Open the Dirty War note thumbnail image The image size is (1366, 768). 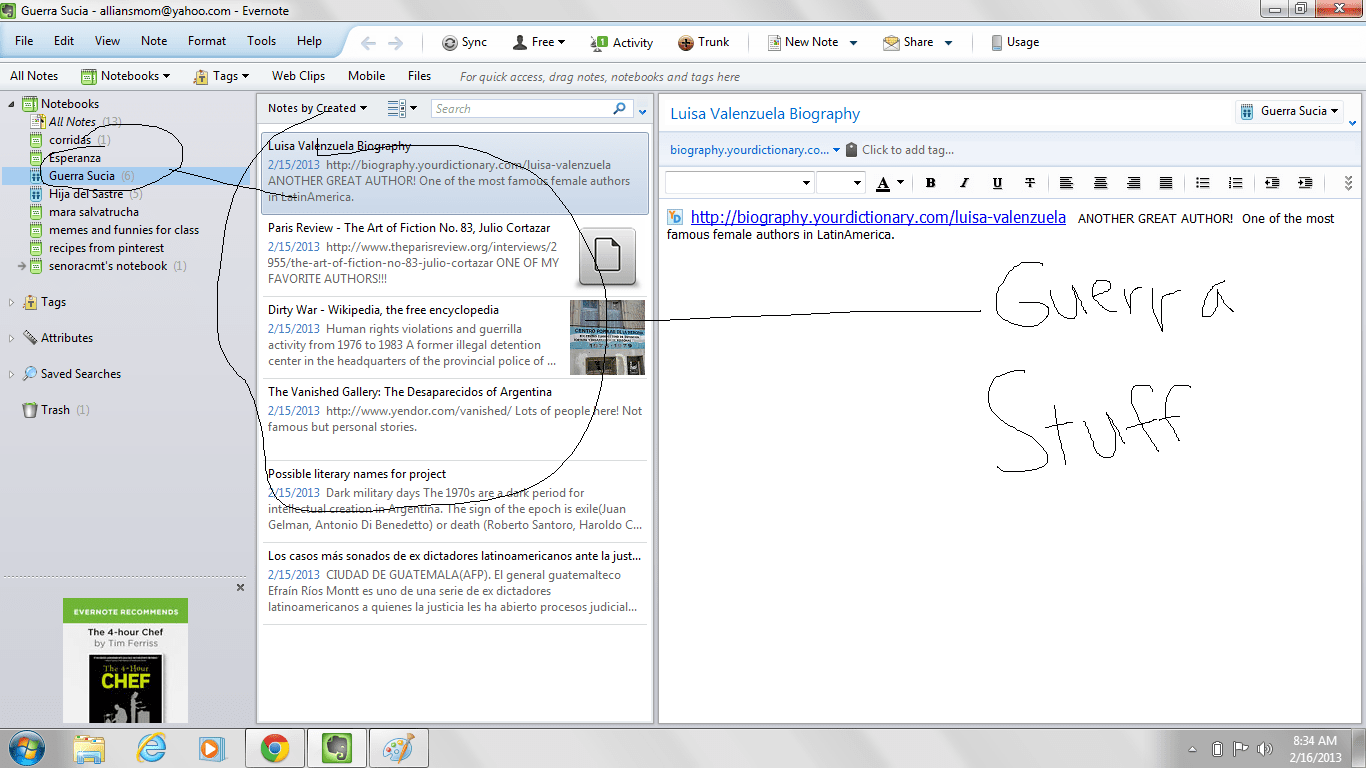(x=607, y=337)
